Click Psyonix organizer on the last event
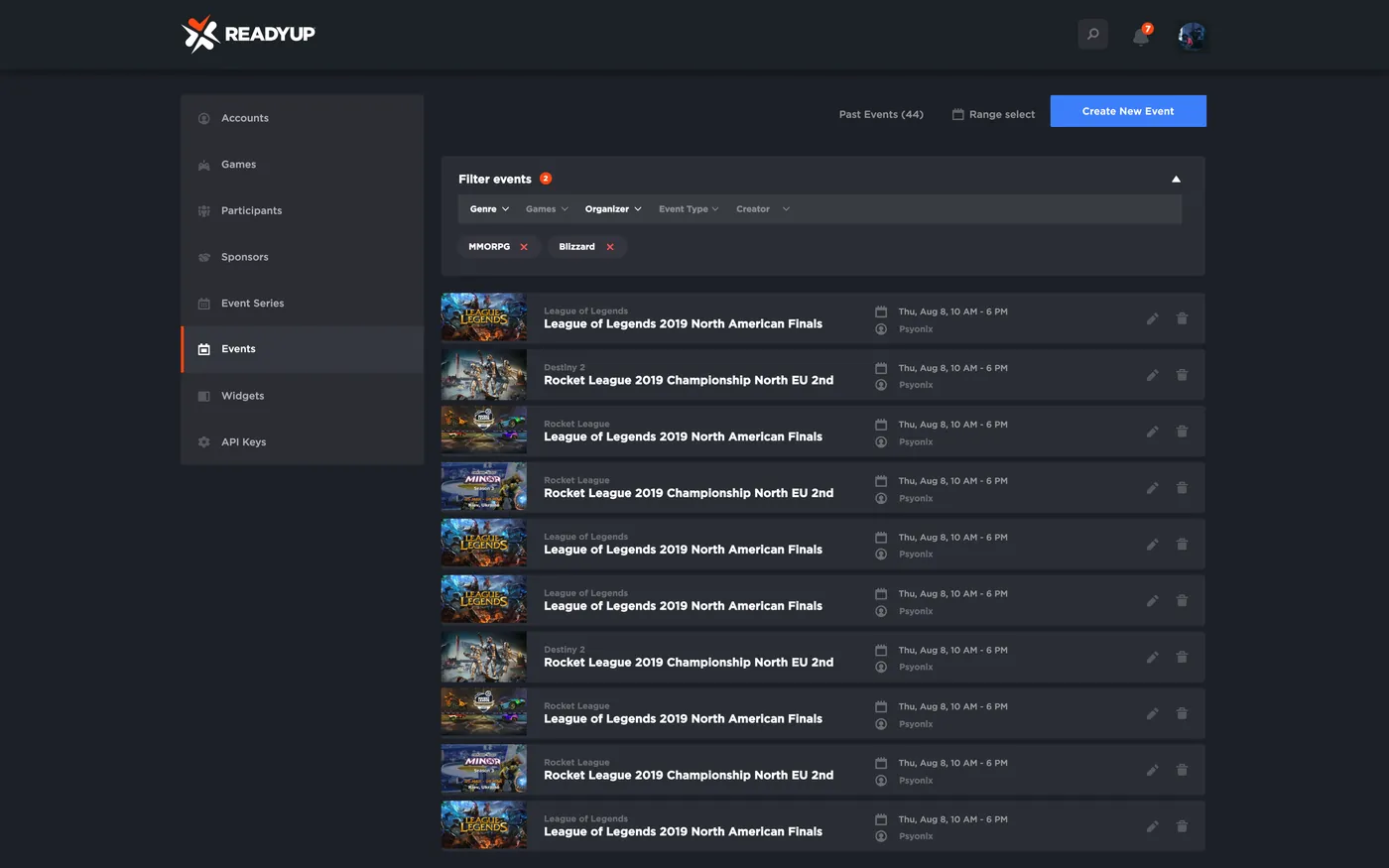The image size is (1389, 868). tap(916, 836)
